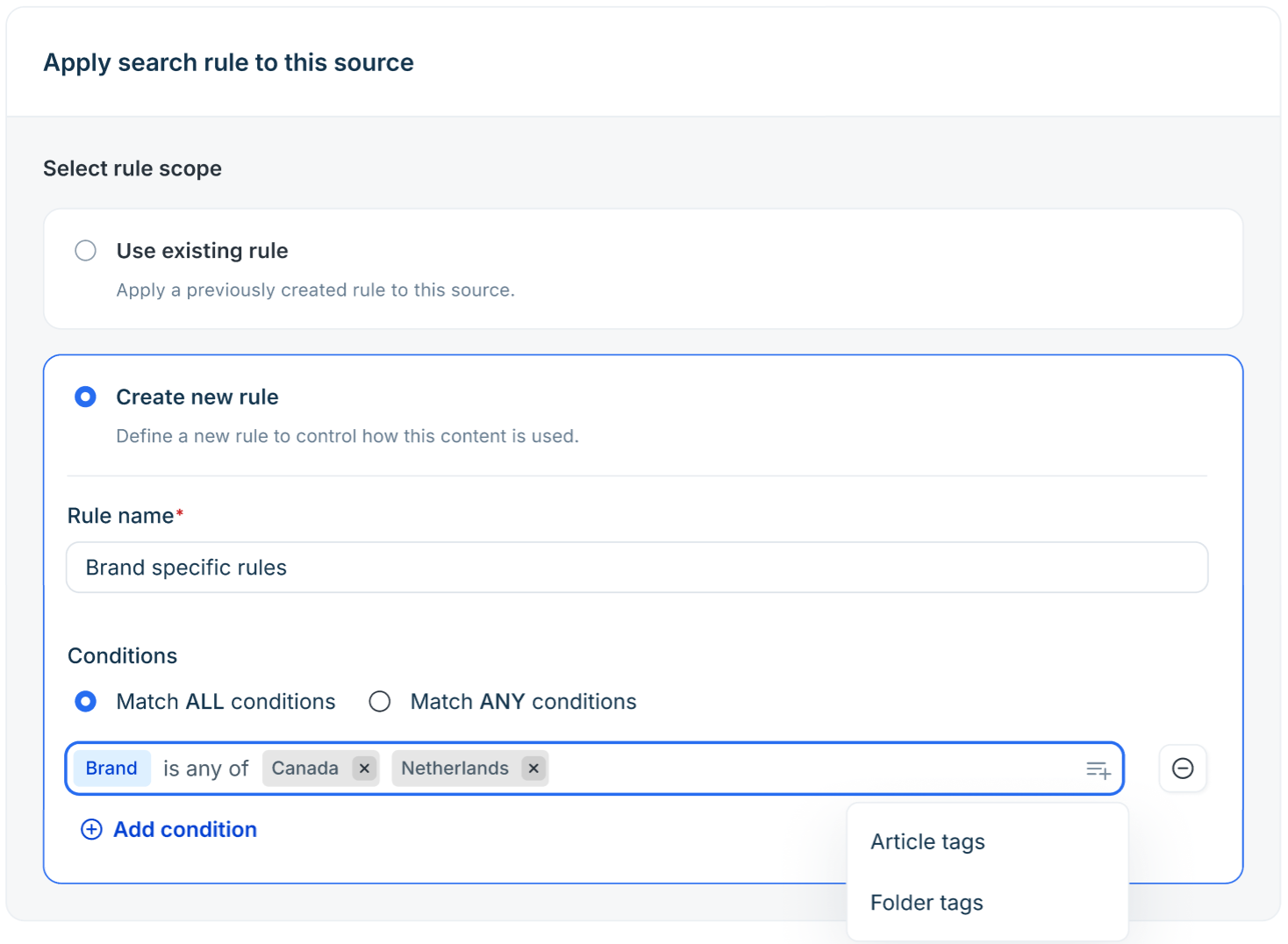Open the 'is any of' operator selector
Viewport: 1288px width, 944px height.
click(206, 769)
